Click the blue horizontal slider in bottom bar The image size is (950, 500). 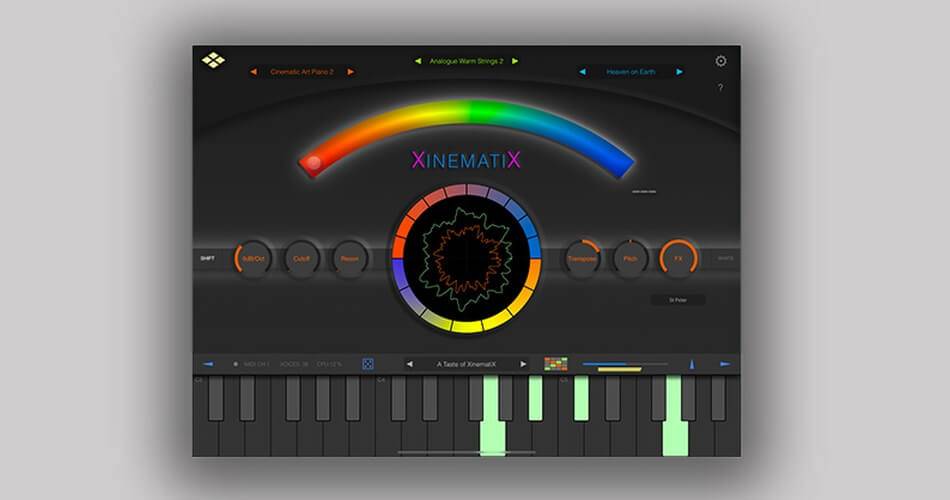[x=624, y=364]
